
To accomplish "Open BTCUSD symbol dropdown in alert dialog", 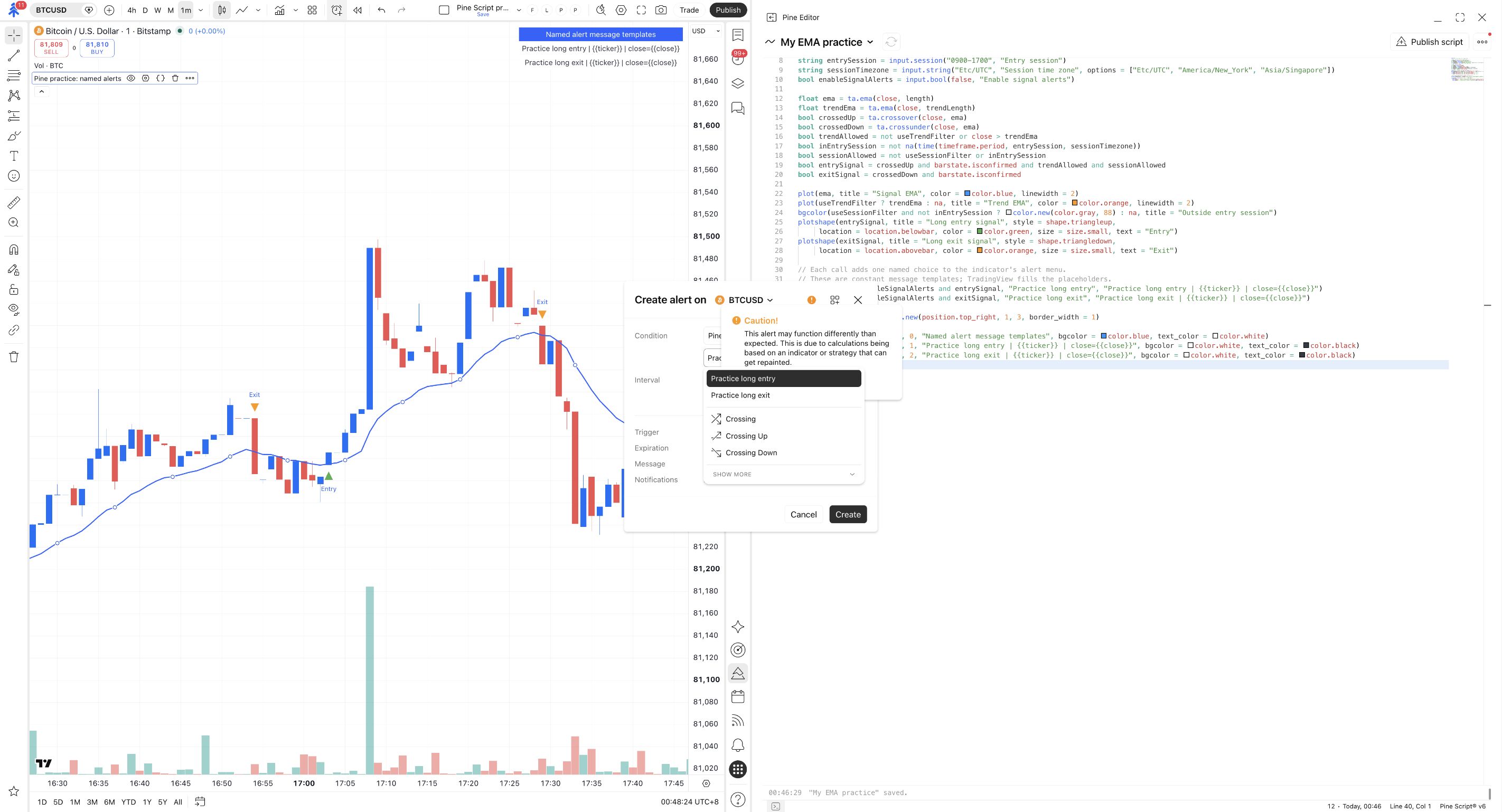I will click(745, 300).
